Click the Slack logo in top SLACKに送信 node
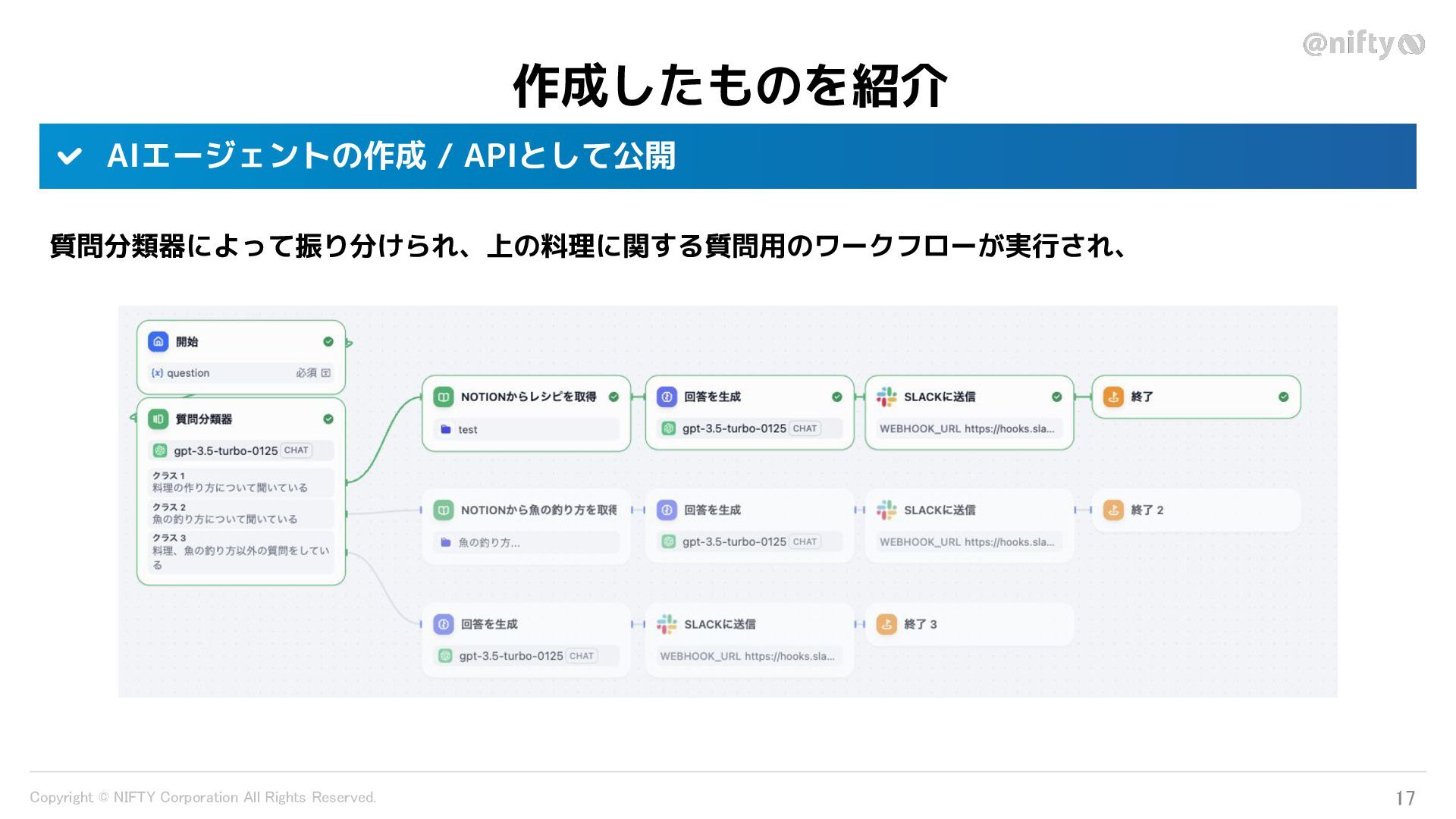 click(886, 397)
